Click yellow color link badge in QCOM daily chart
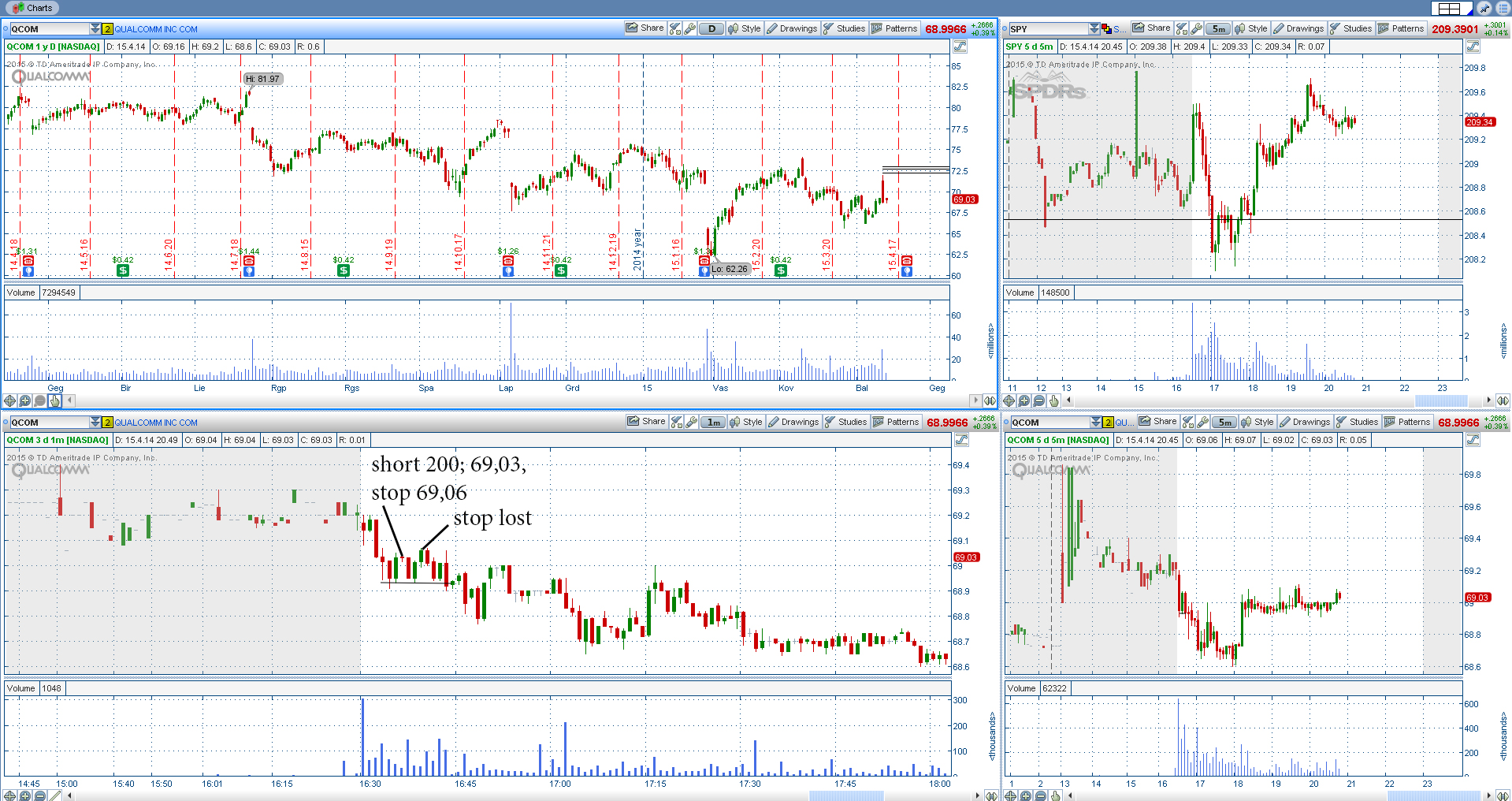The image size is (1512, 801). (108, 28)
